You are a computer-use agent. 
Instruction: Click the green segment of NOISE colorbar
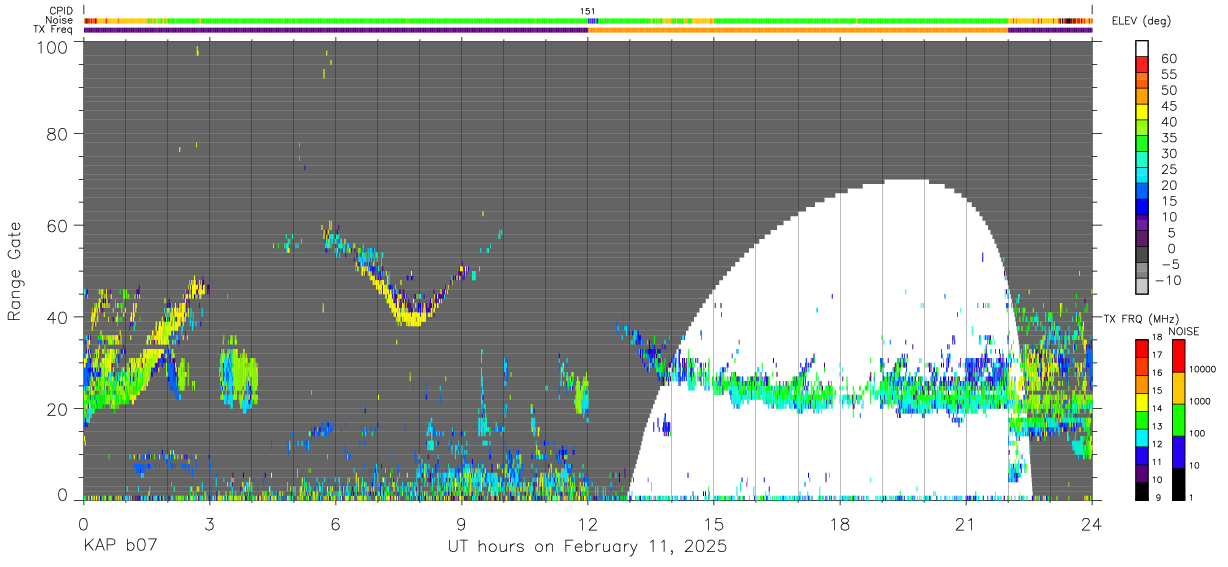click(x=1177, y=419)
